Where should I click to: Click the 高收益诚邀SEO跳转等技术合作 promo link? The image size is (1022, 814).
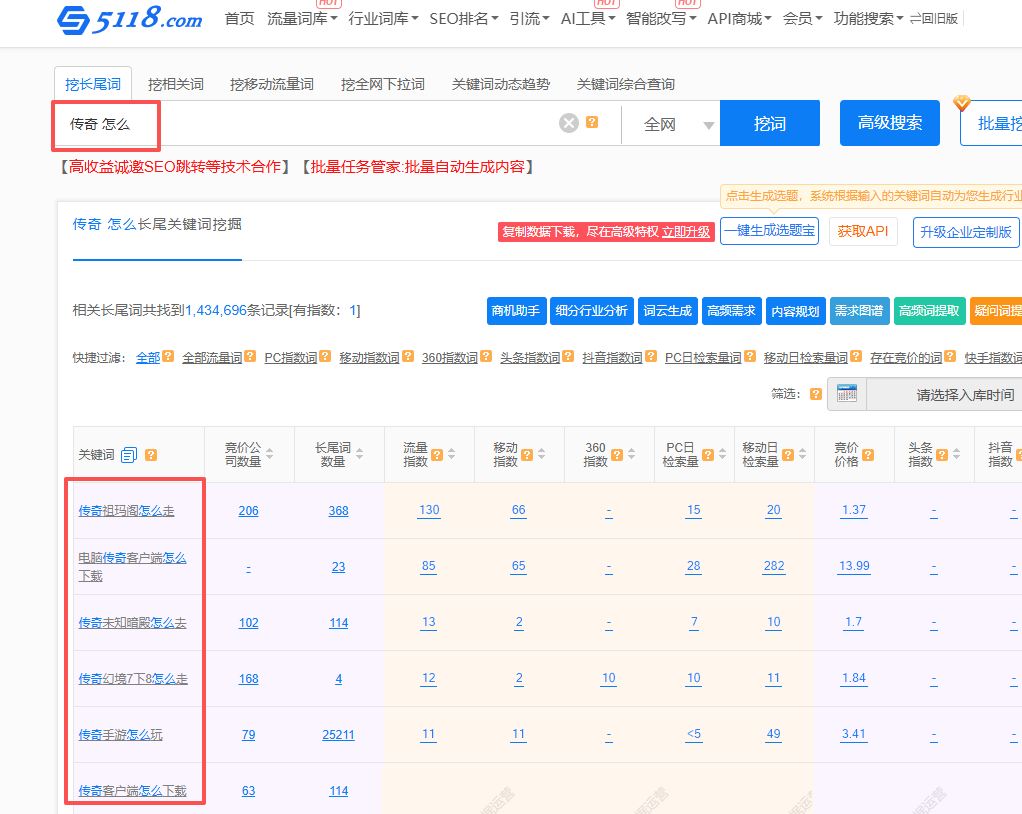tap(175, 167)
